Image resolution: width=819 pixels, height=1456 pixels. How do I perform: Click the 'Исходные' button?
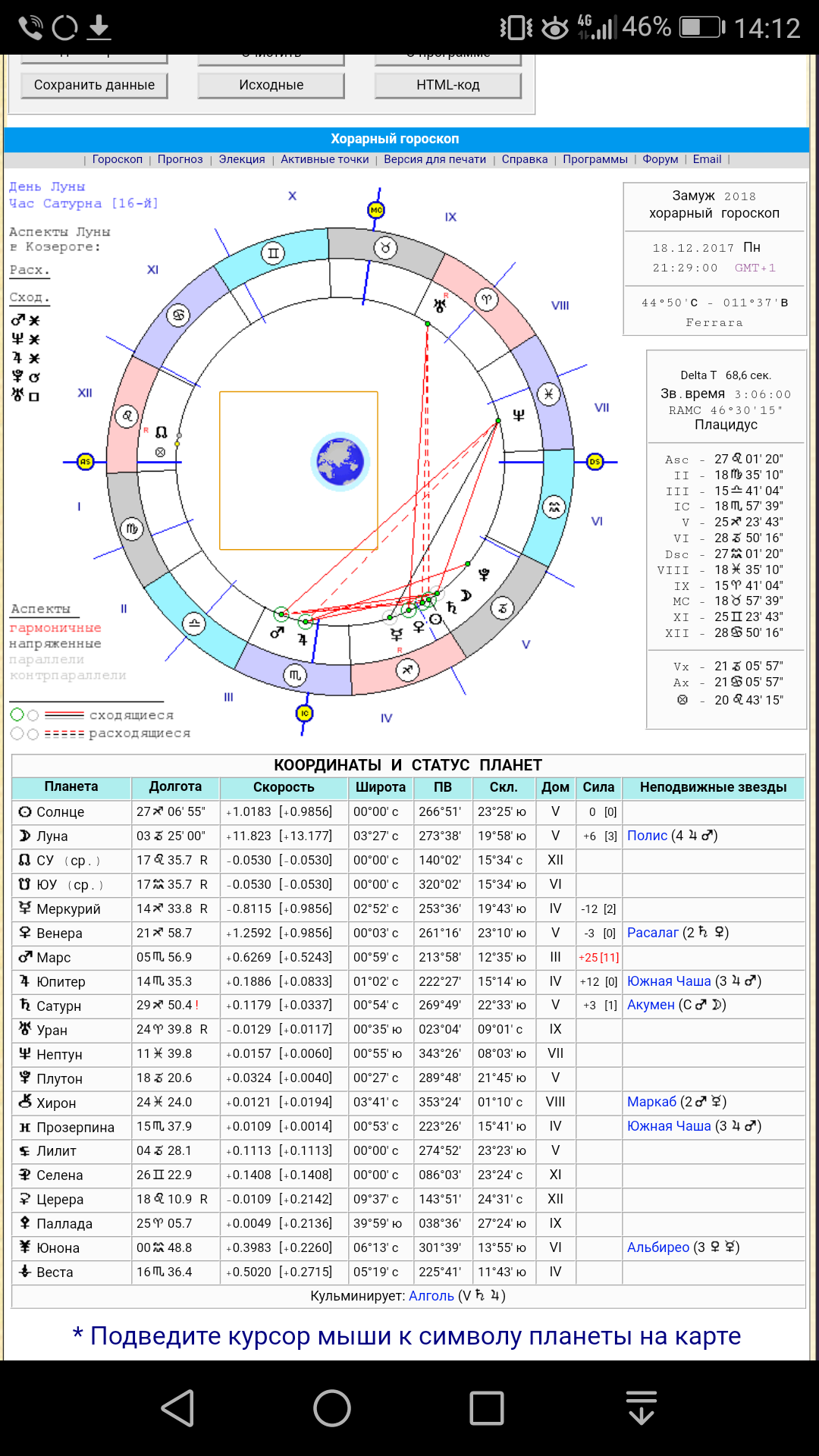pyautogui.click(x=271, y=85)
